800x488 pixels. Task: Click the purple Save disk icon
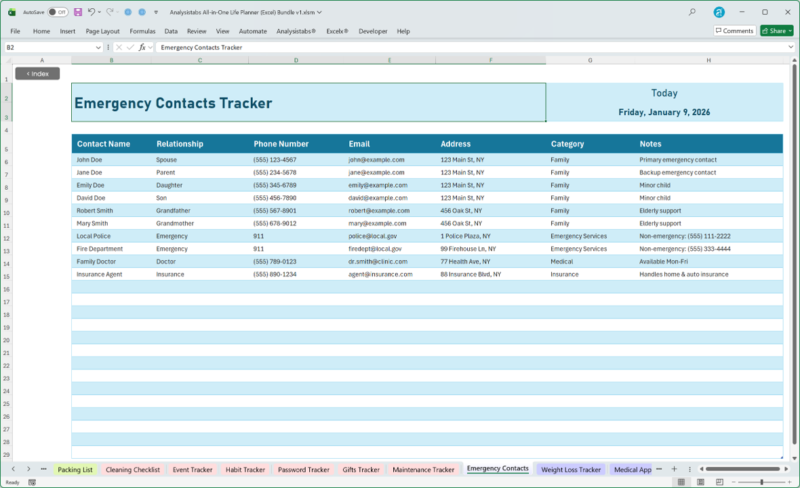coord(78,12)
